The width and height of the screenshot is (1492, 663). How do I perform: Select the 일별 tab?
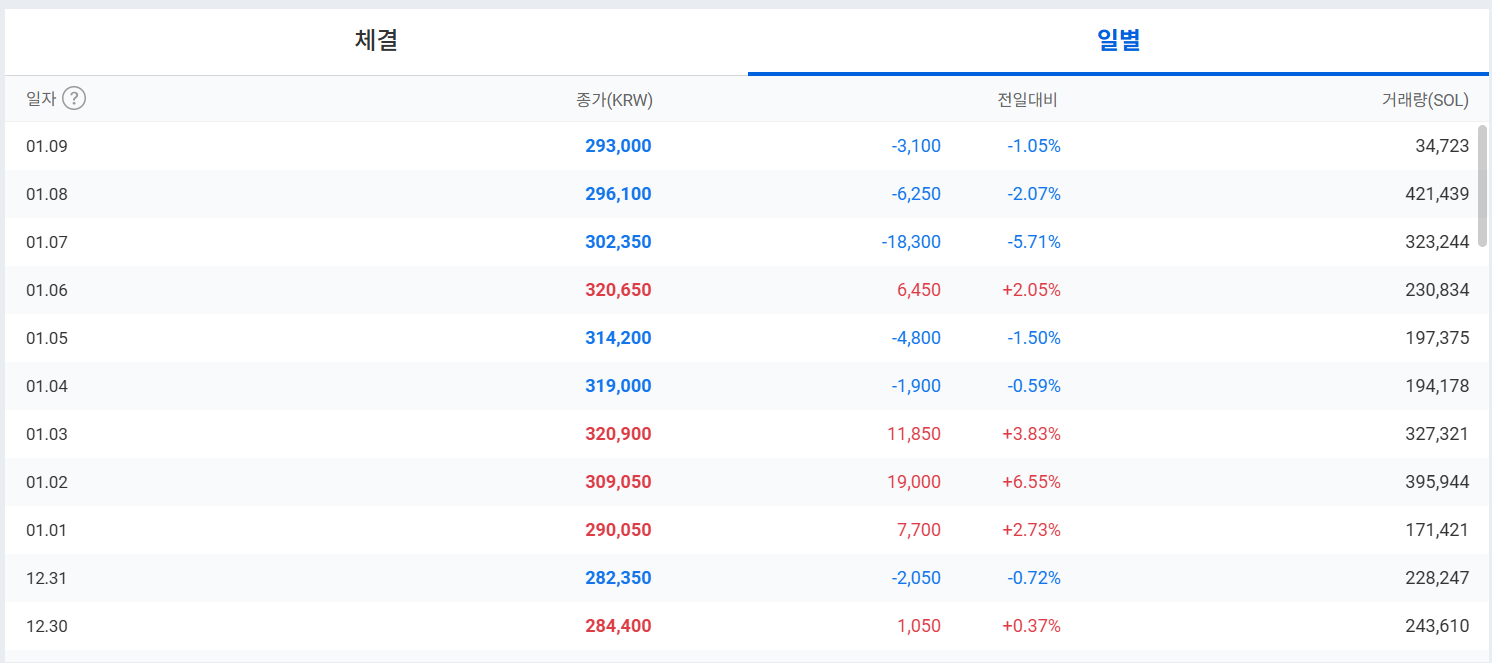click(x=1118, y=40)
